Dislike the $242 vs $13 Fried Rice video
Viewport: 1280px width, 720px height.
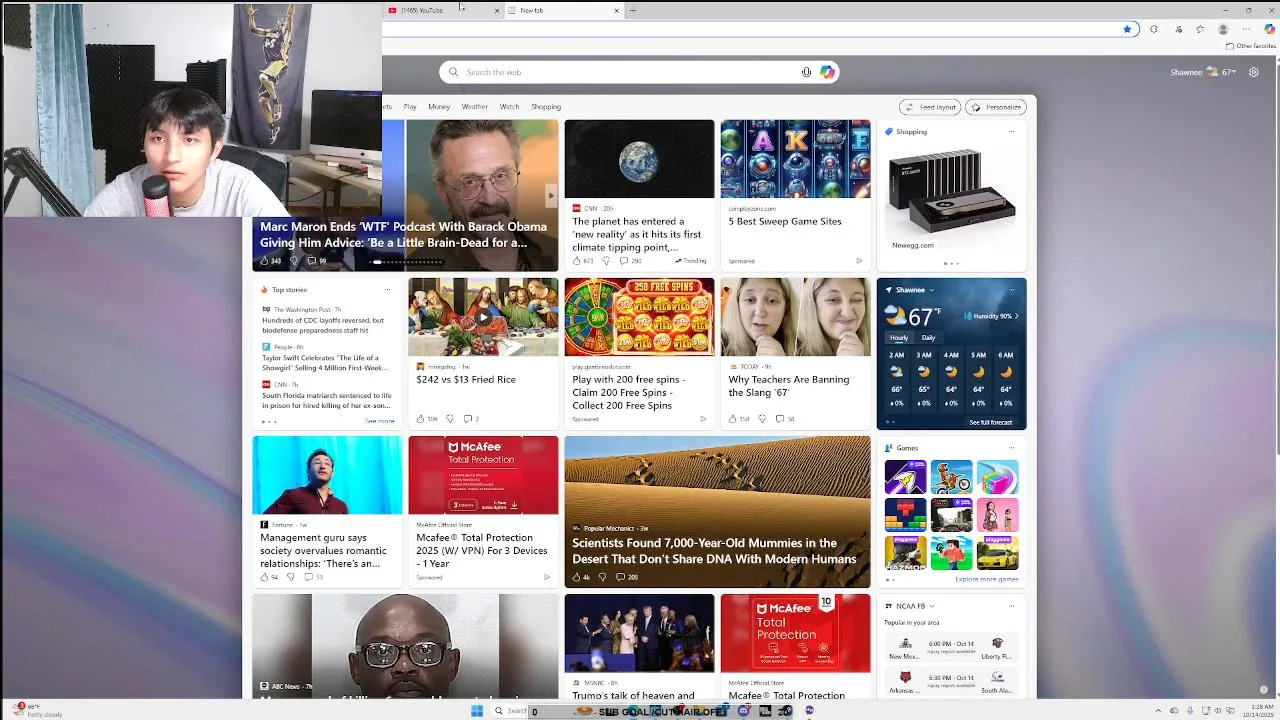450,419
